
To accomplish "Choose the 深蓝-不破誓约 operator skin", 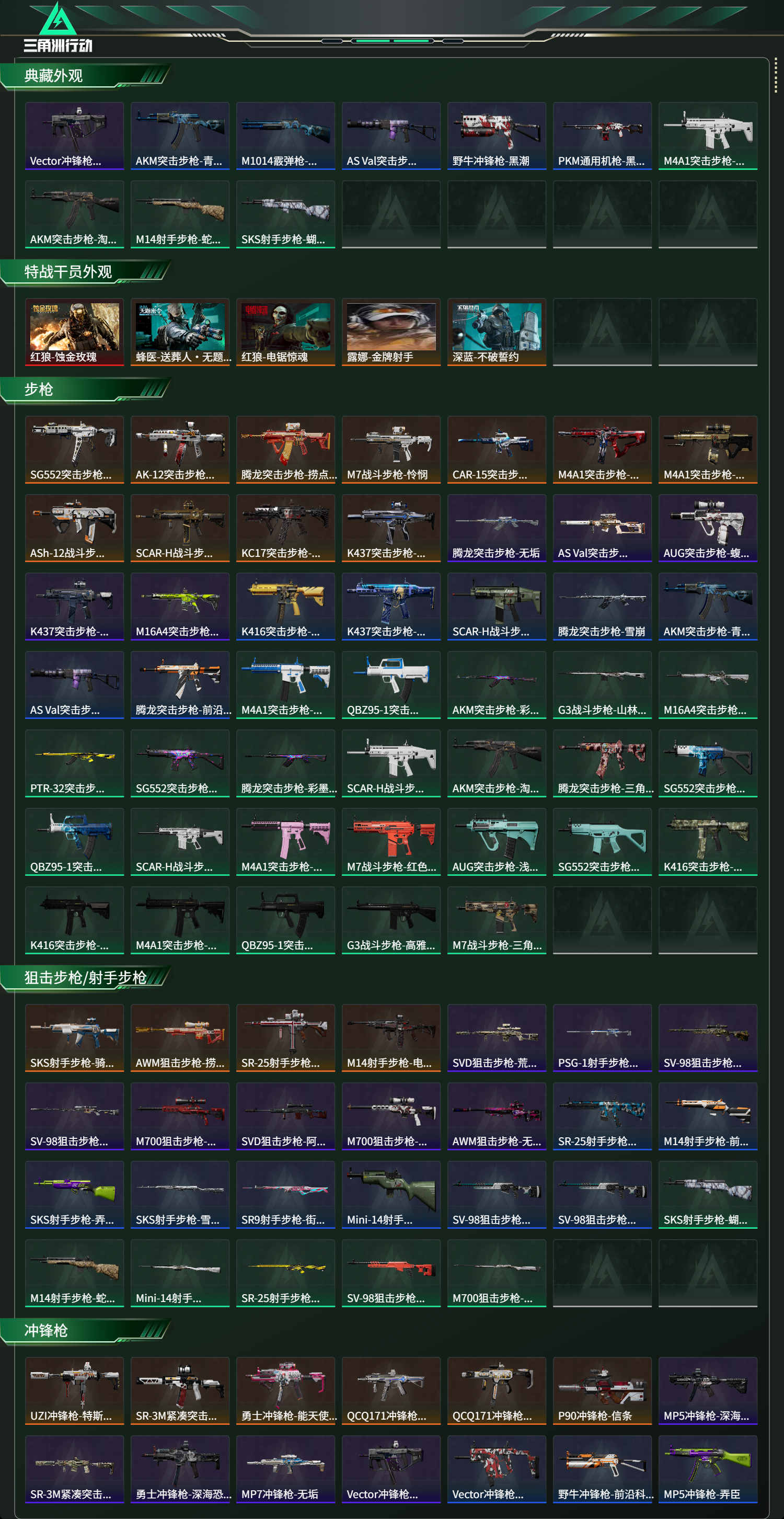I will [x=497, y=332].
